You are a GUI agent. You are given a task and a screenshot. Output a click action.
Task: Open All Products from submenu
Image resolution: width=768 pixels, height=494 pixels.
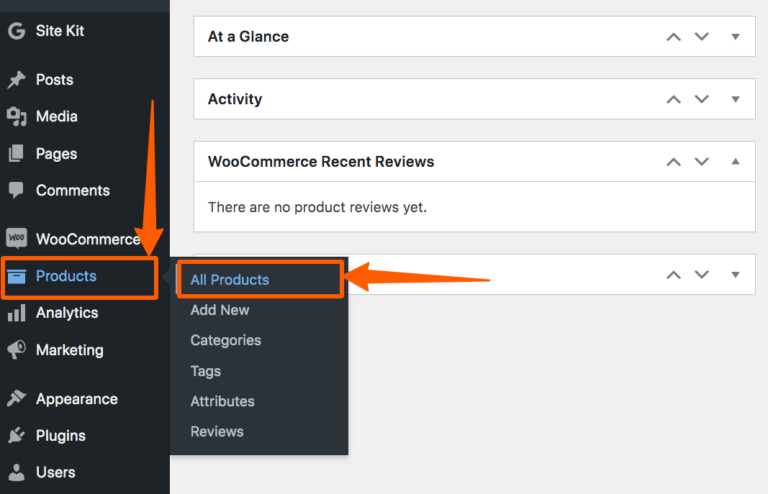tap(230, 280)
